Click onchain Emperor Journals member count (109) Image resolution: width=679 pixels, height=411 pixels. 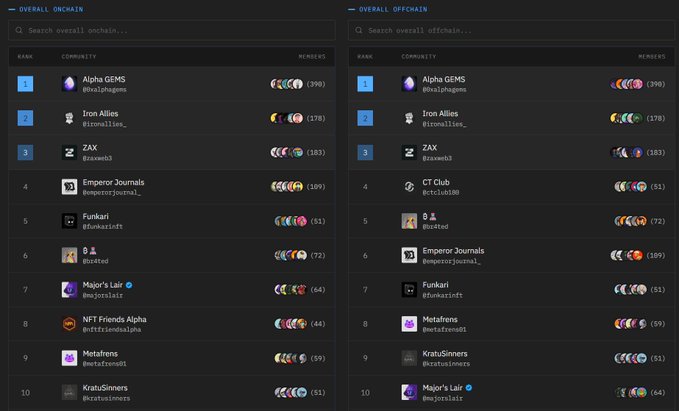tap(316, 187)
